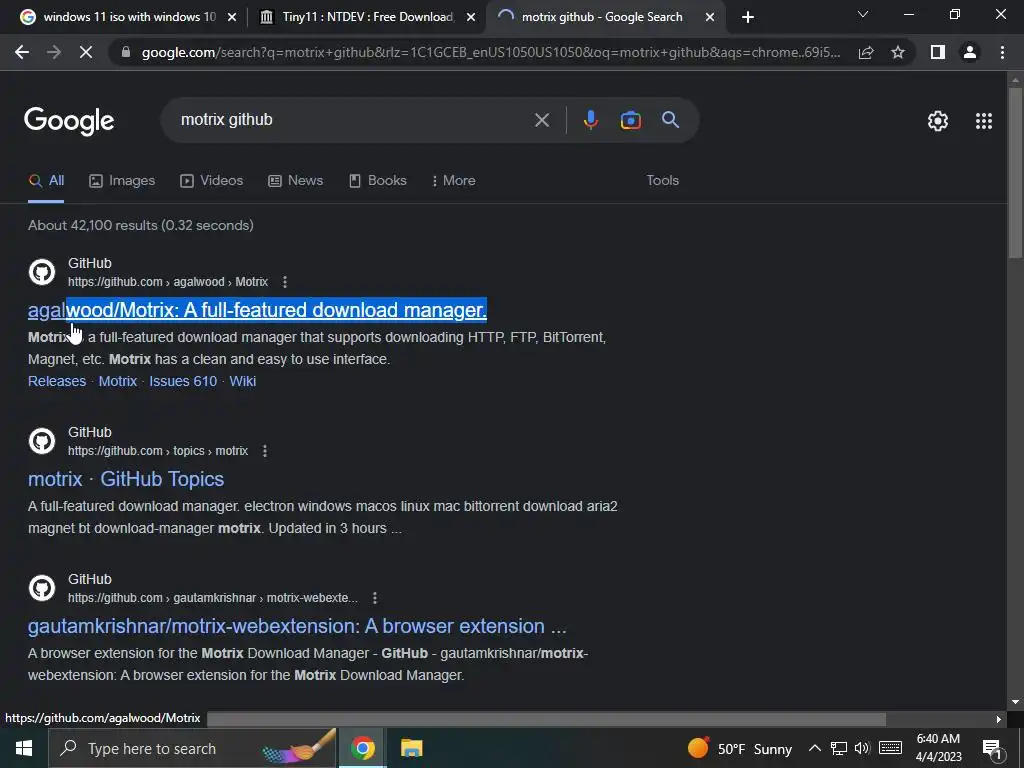The height and width of the screenshot is (768, 1024).
Task: Click the horizontal page scrollbar
Action: click(x=546, y=719)
